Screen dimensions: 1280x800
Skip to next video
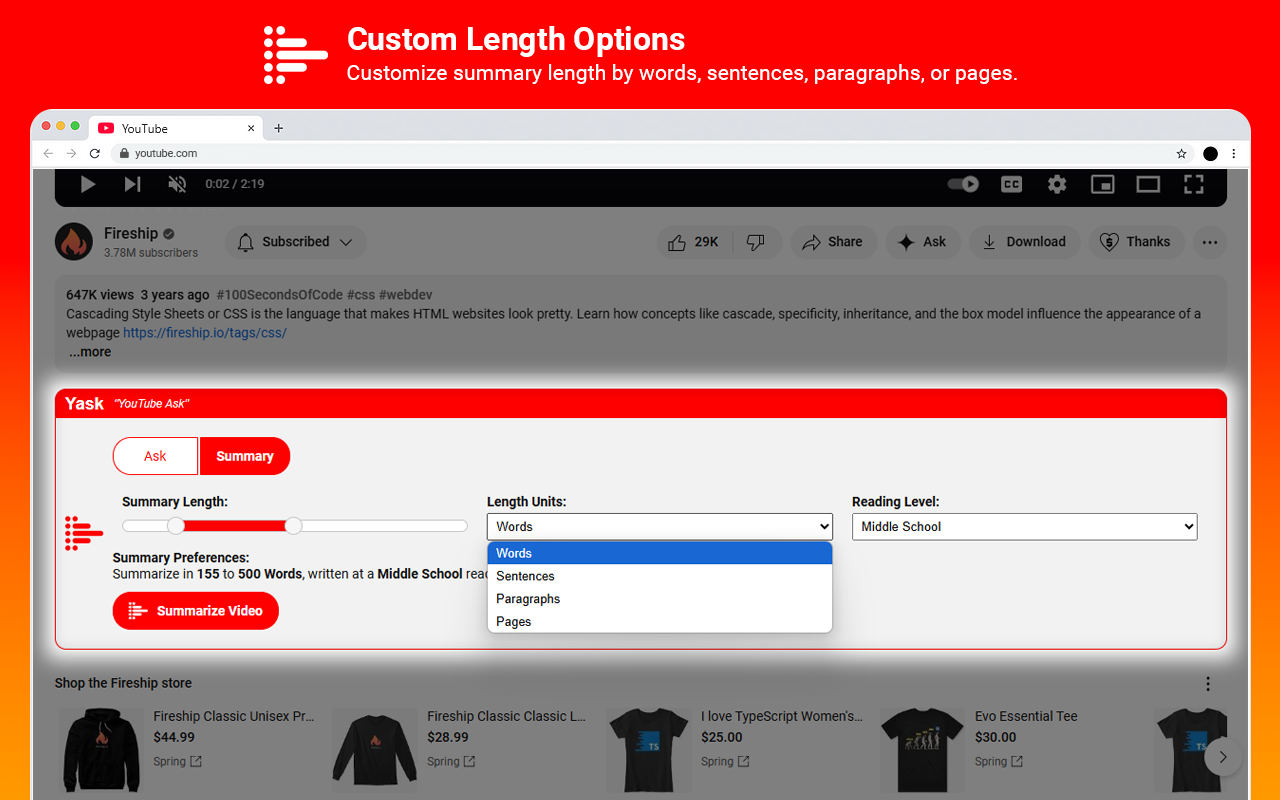coord(132,184)
